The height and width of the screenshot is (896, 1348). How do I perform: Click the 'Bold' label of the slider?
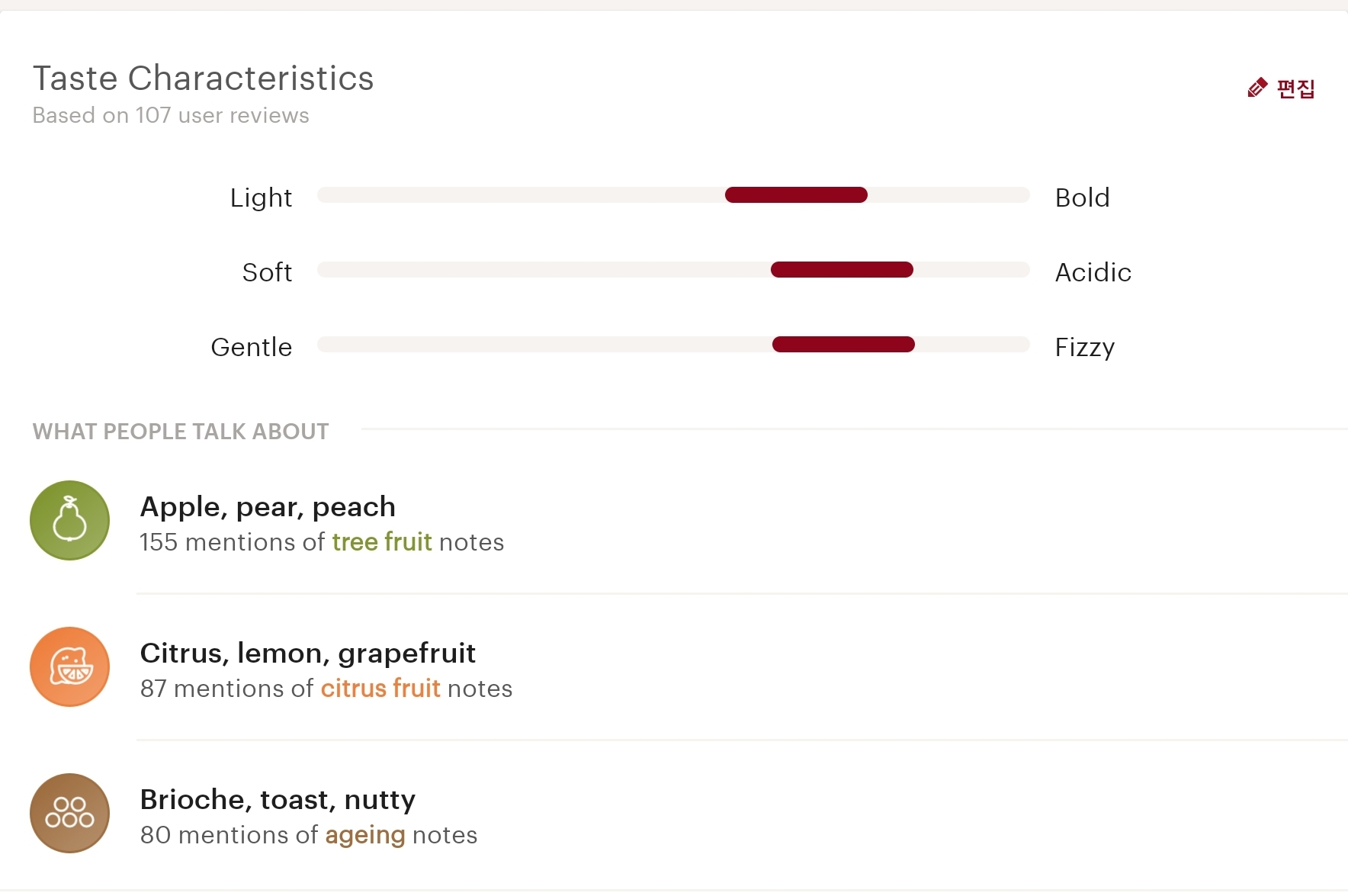[x=1082, y=198]
